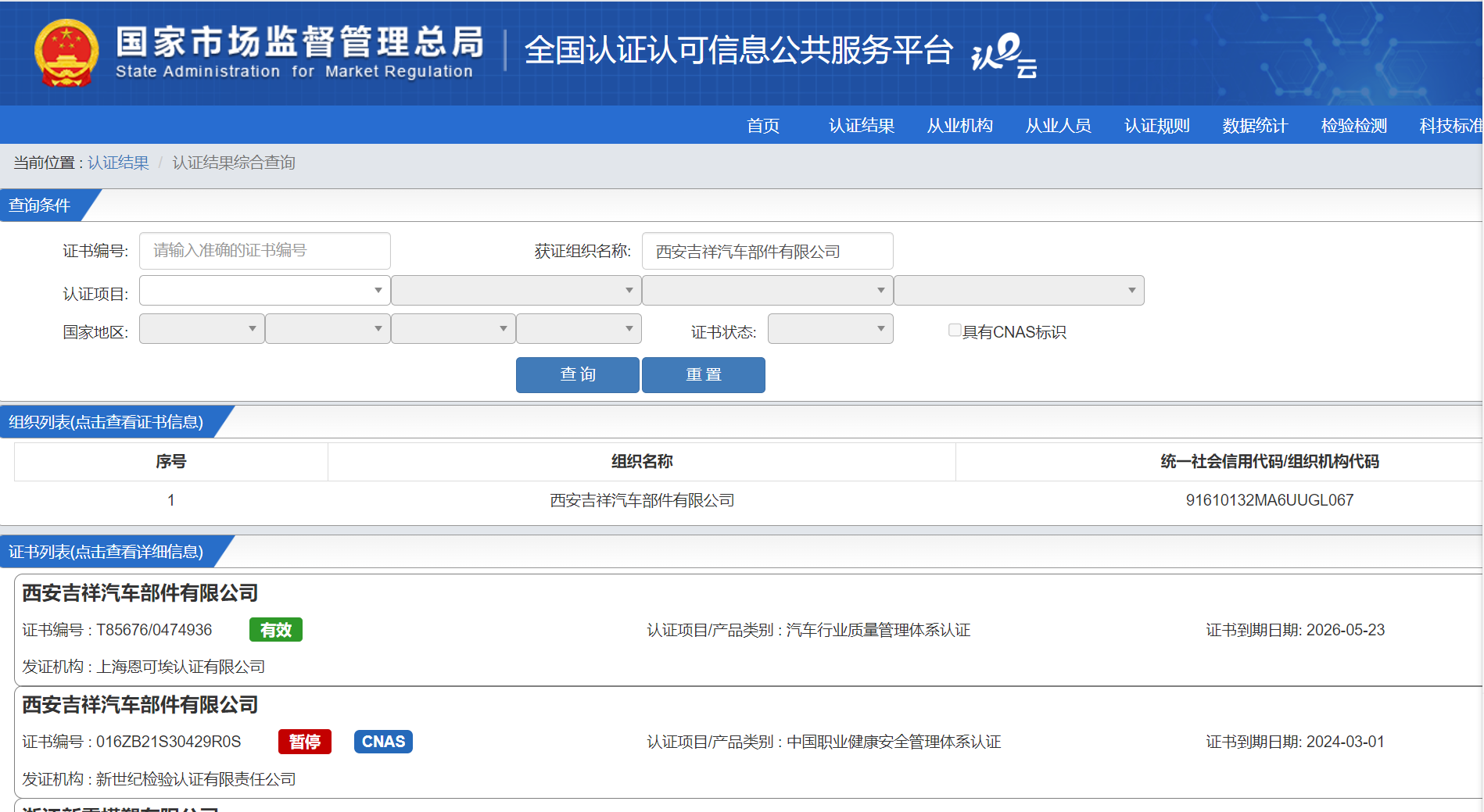Image resolution: width=1484 pixels, height=812 pixels.
Task: Click row number 1 in organization table
Action: [x=171, y=500]
